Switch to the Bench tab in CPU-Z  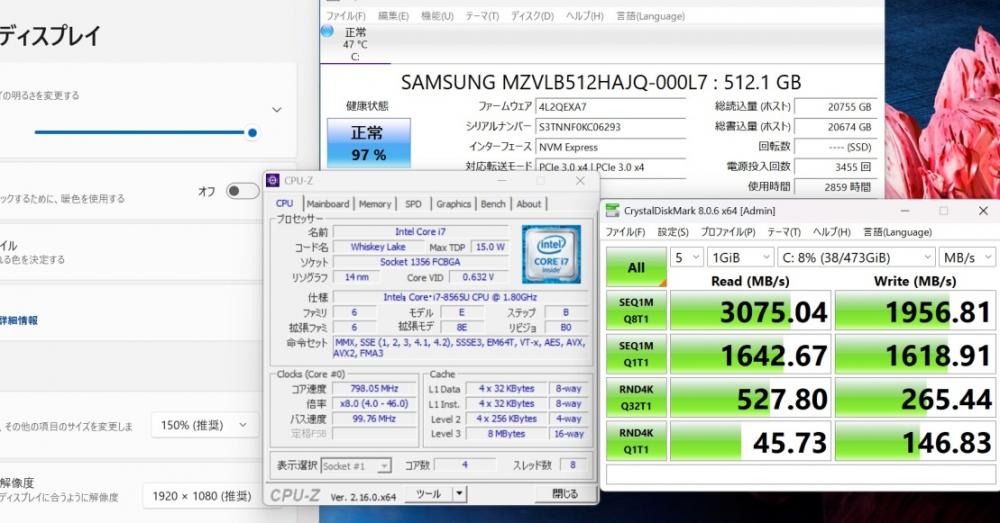(493, 204)
